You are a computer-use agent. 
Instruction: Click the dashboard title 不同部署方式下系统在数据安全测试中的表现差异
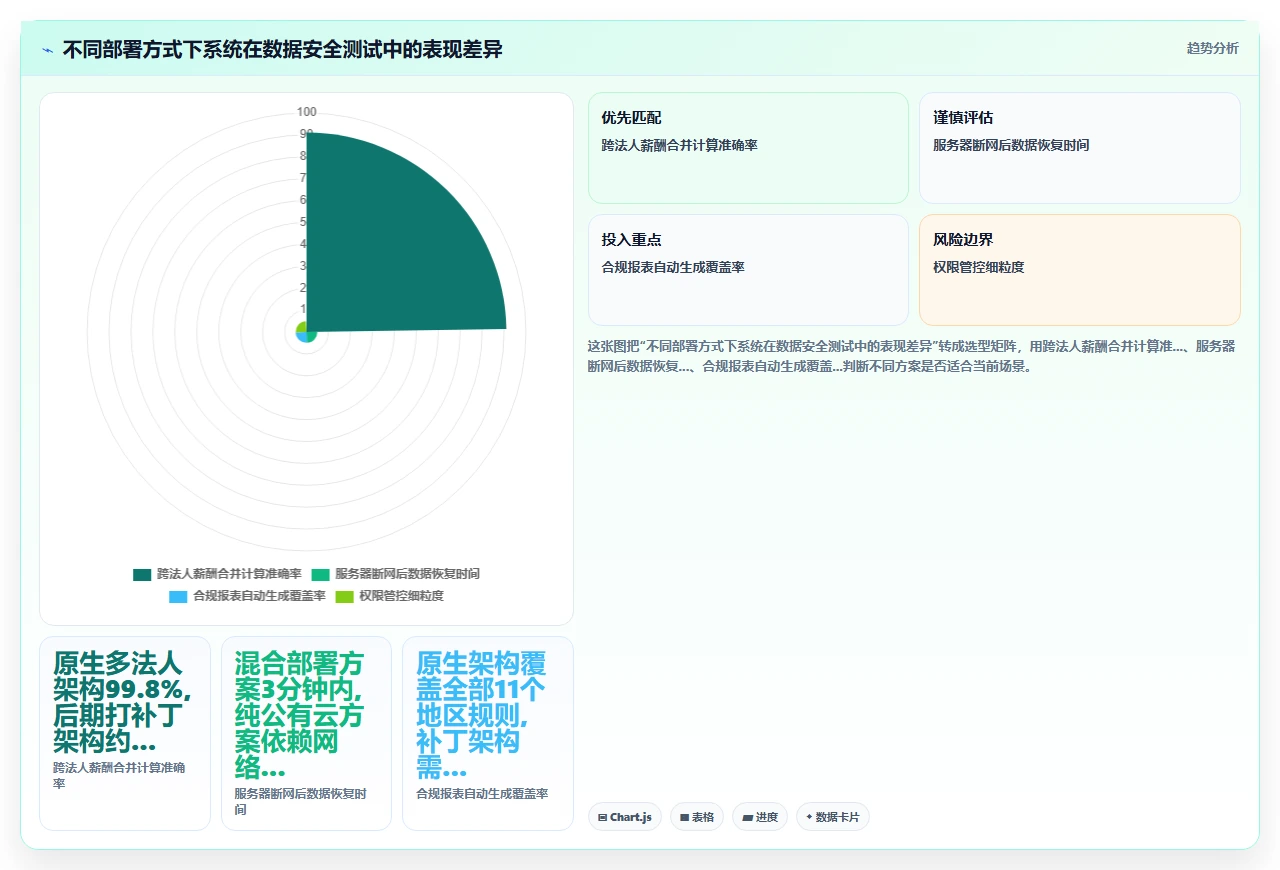click(283, 50)
